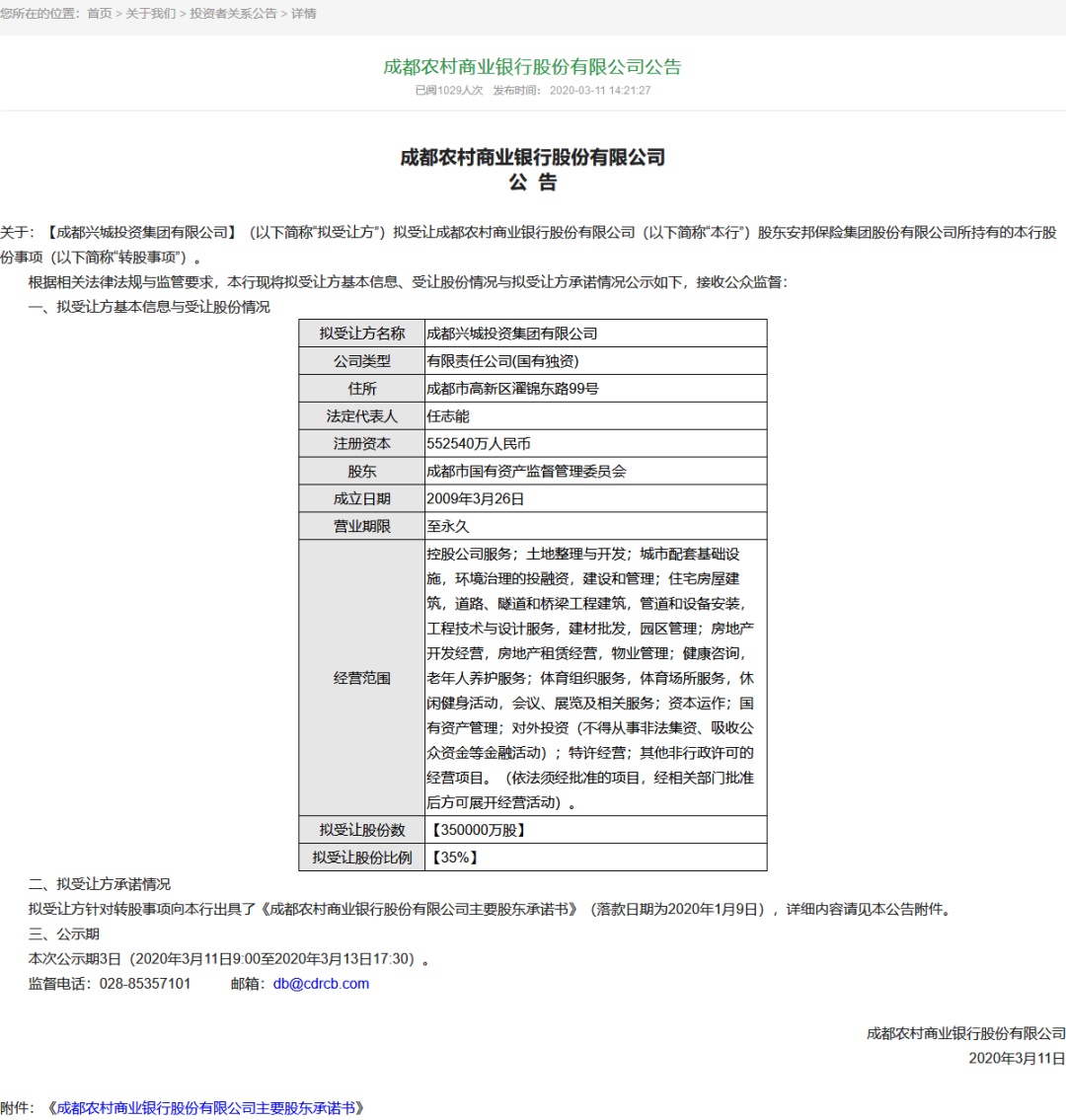This screenshot has width=1066, height=1120.
Task: Click value 552540万人民币
Action: click(479, 444)
